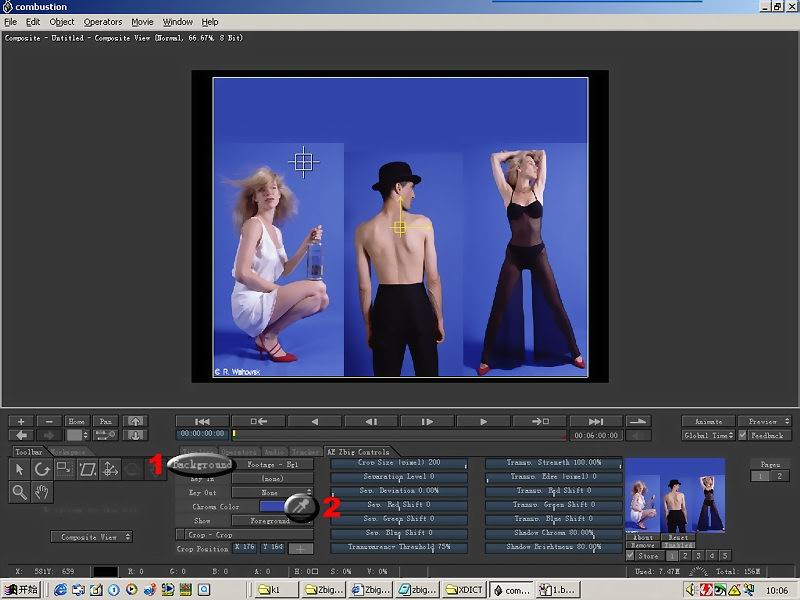Image resolution: width=800 pixels, height=600 pixels.
Task: Play the clip forward
Action: 484,421
